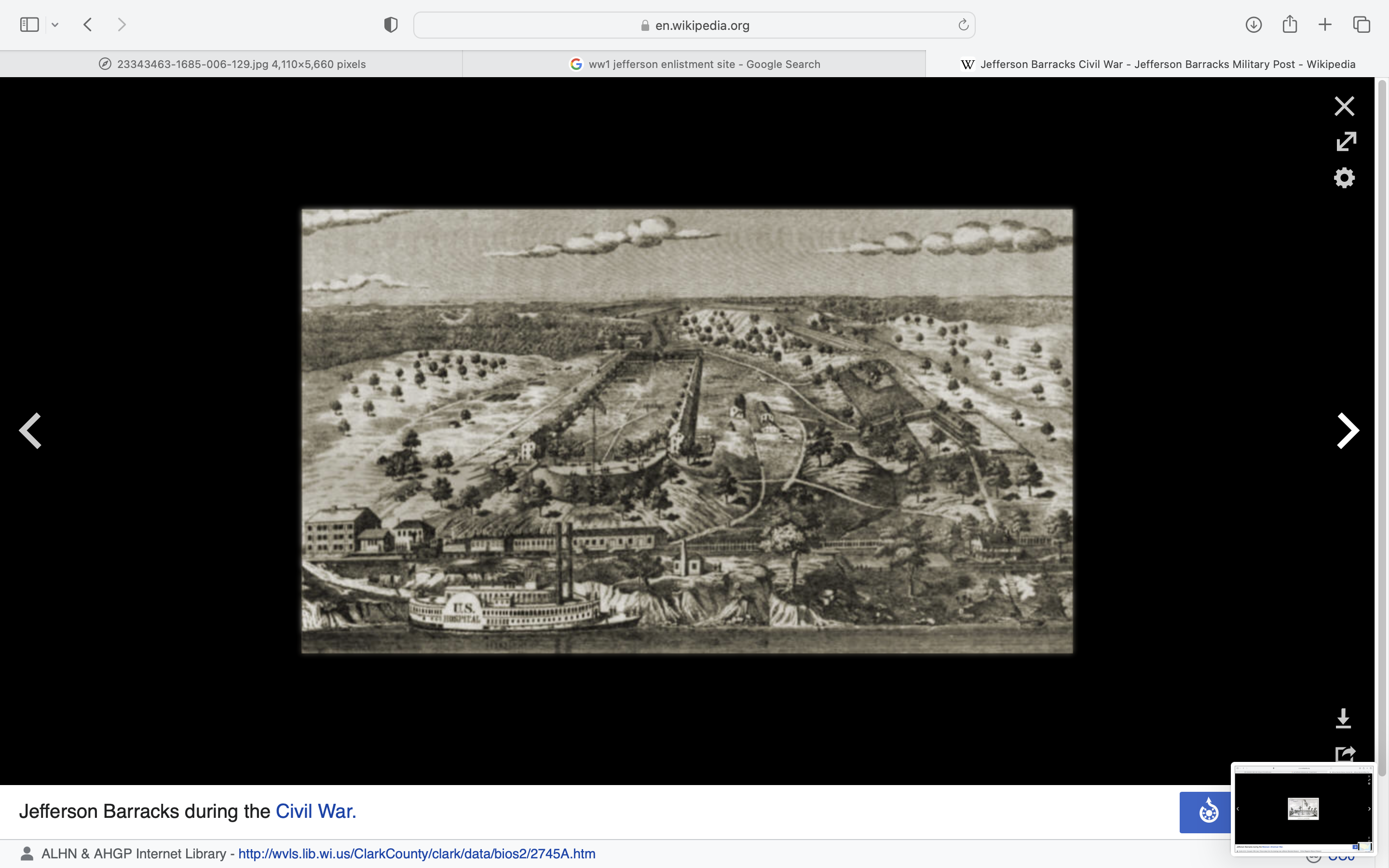Viewport: 1389px width, 868px height.
Task: Click the privacy shield icon
Action: pyautogui.click(x=390, y=25)
